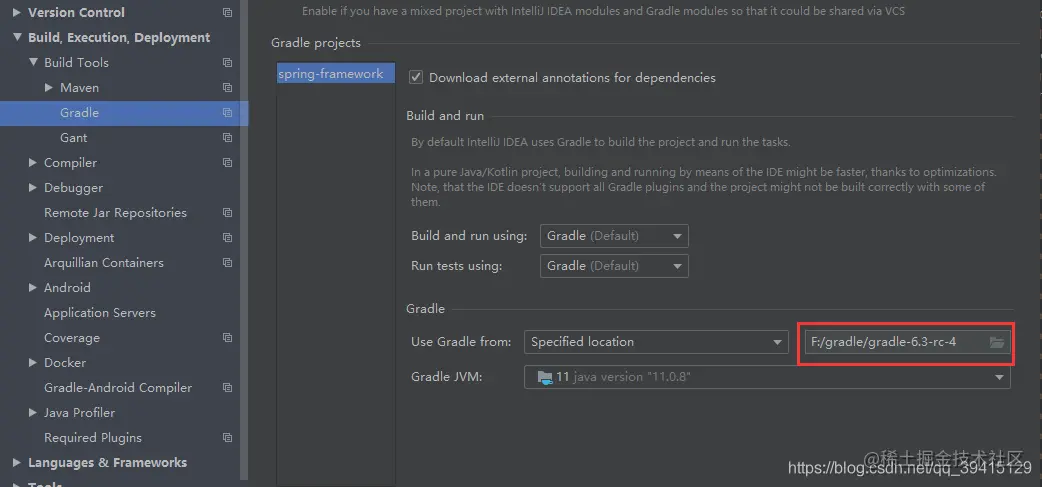This screenshot has height=487, width=1042.
Task: Open the Gradle JVM dropdown
Action: point(768,377)
